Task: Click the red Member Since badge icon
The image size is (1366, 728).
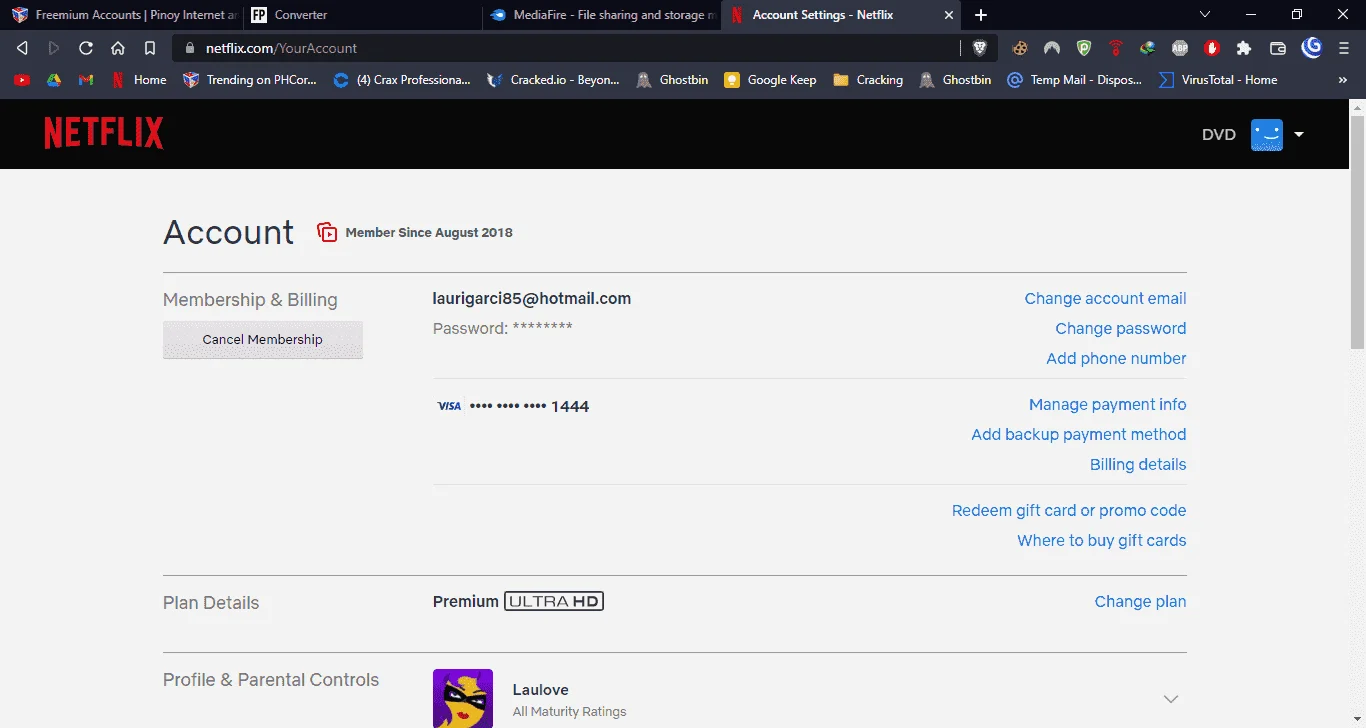Action: (327, 232)
